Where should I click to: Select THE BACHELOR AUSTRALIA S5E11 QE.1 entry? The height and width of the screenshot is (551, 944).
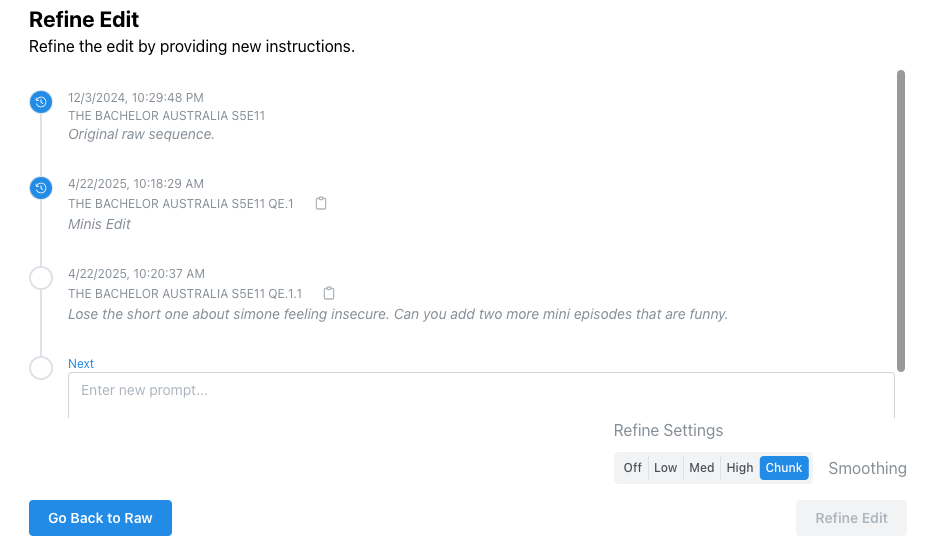[x=181, y=204]
